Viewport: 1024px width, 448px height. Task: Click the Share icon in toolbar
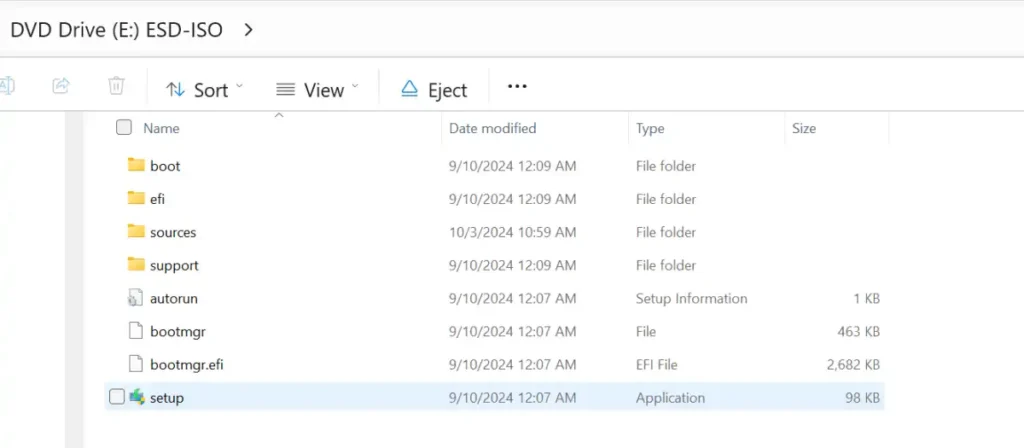click(x=61, y=86)
